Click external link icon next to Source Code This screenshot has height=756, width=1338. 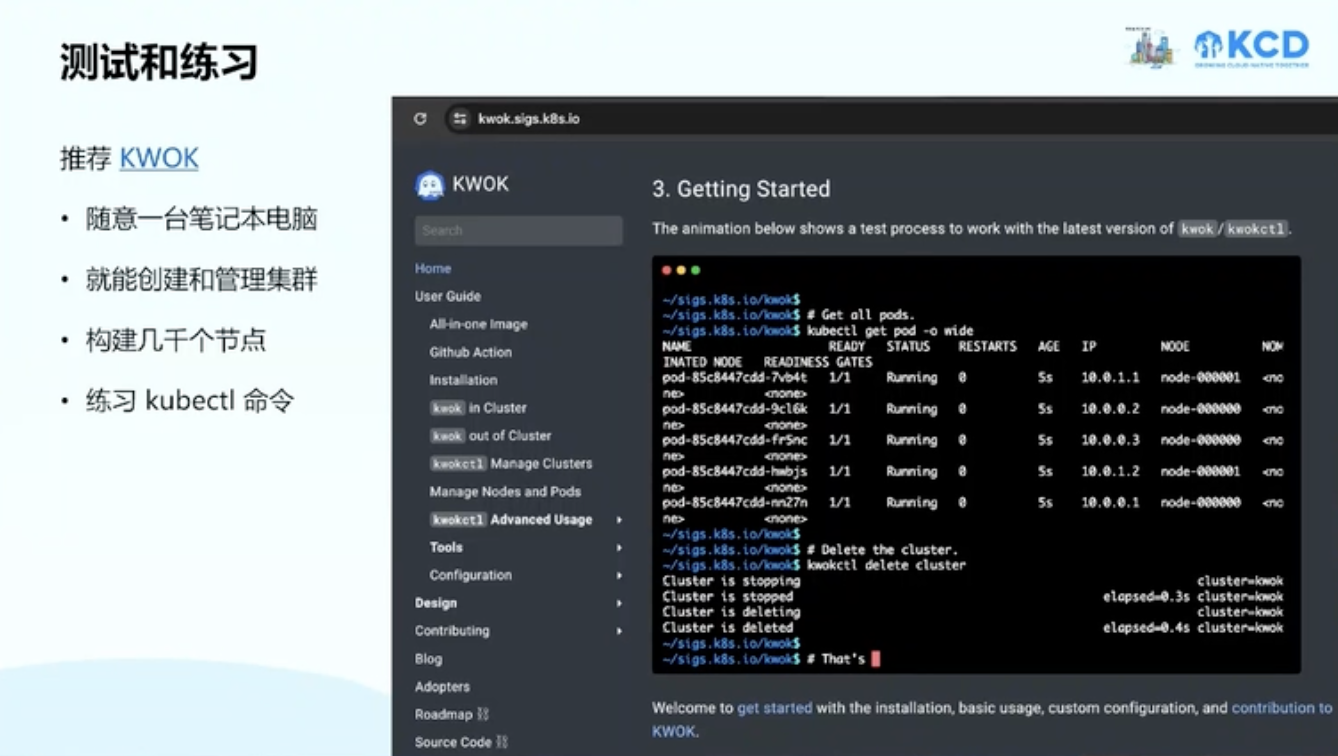(502, 742)
